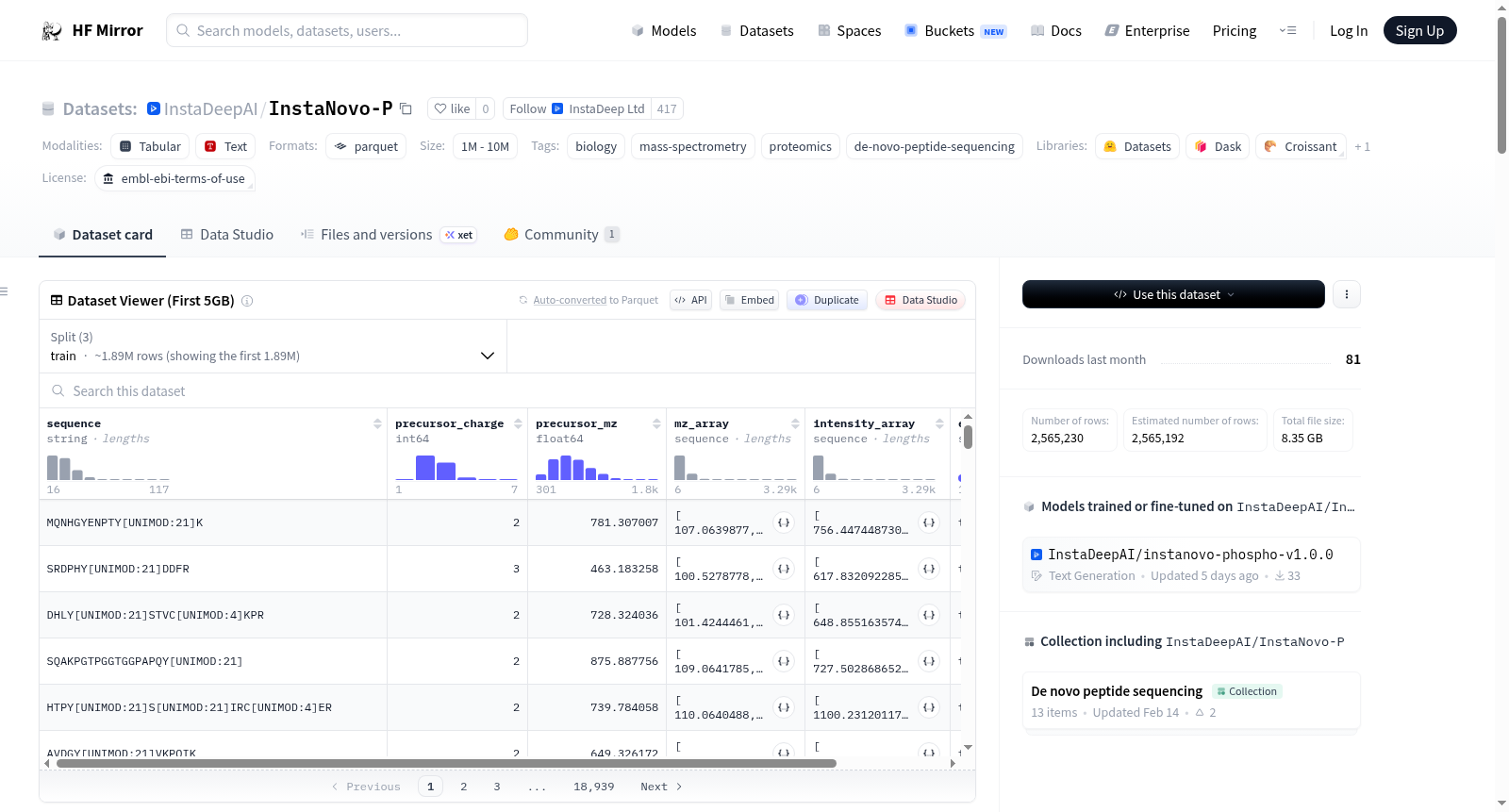Go to the Next table page

tap(661, 787)
